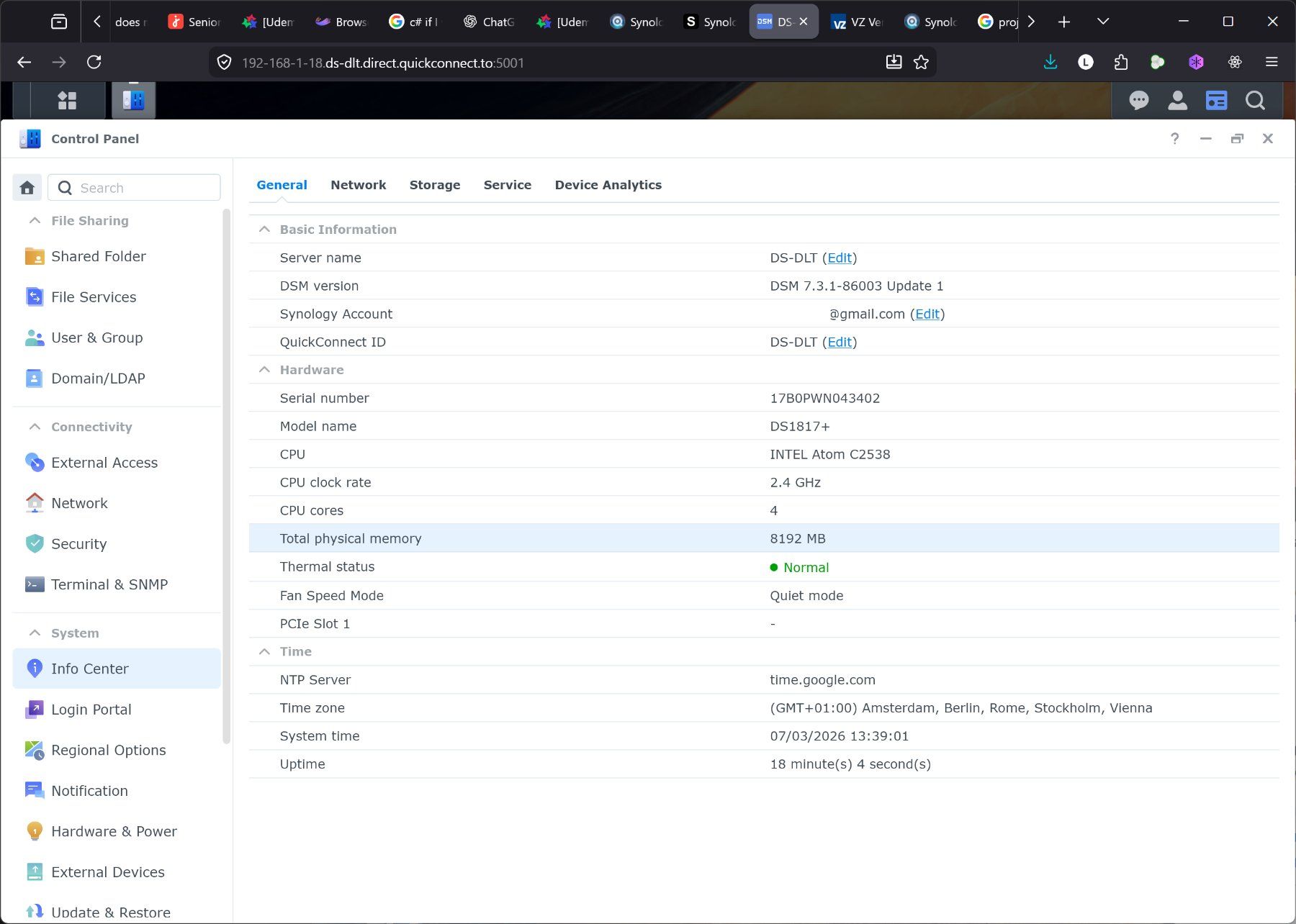Edit the QuickConnect ID

[x=840, y=342]
